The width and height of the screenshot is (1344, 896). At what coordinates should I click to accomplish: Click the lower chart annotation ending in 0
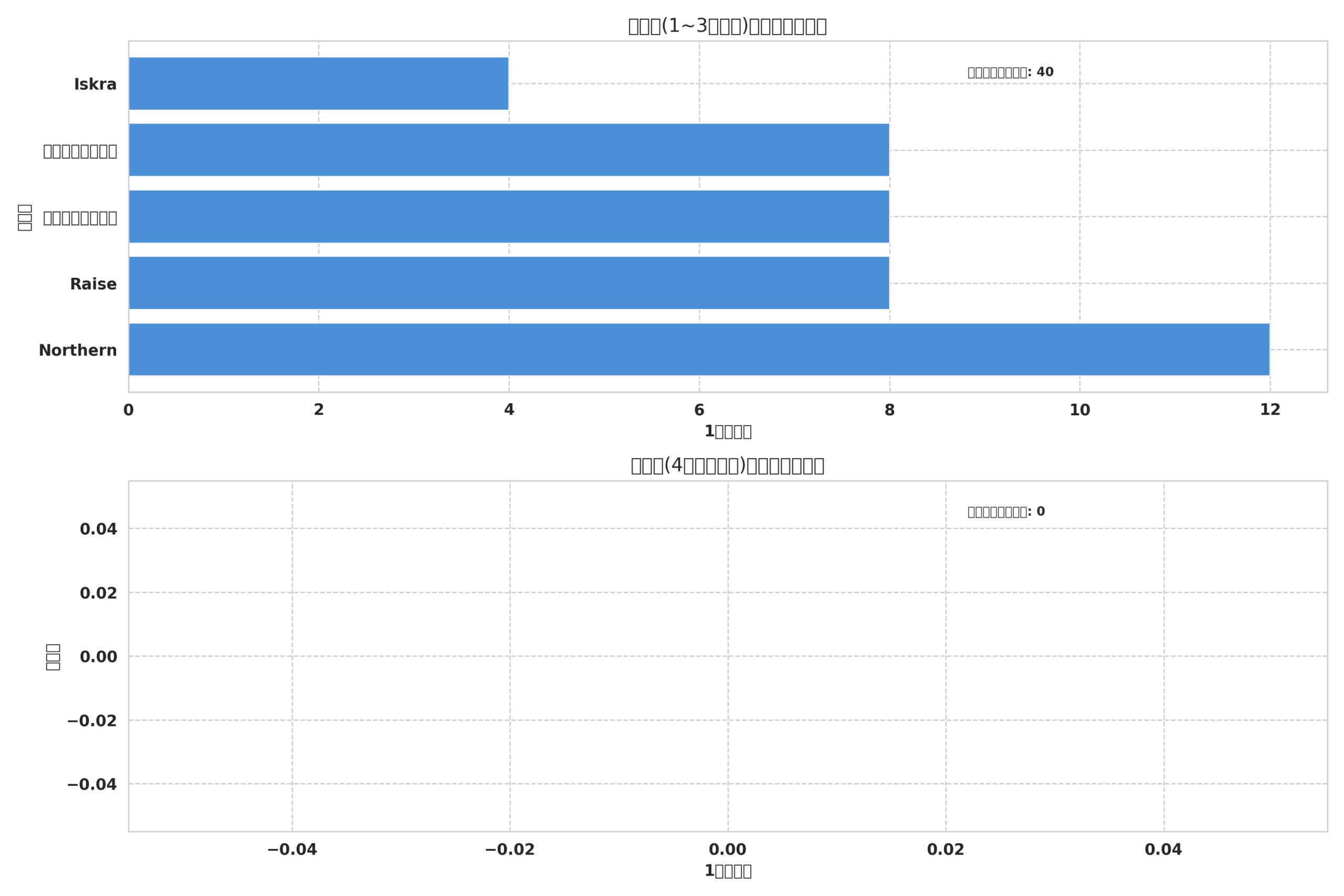(x=1006, y=512)
